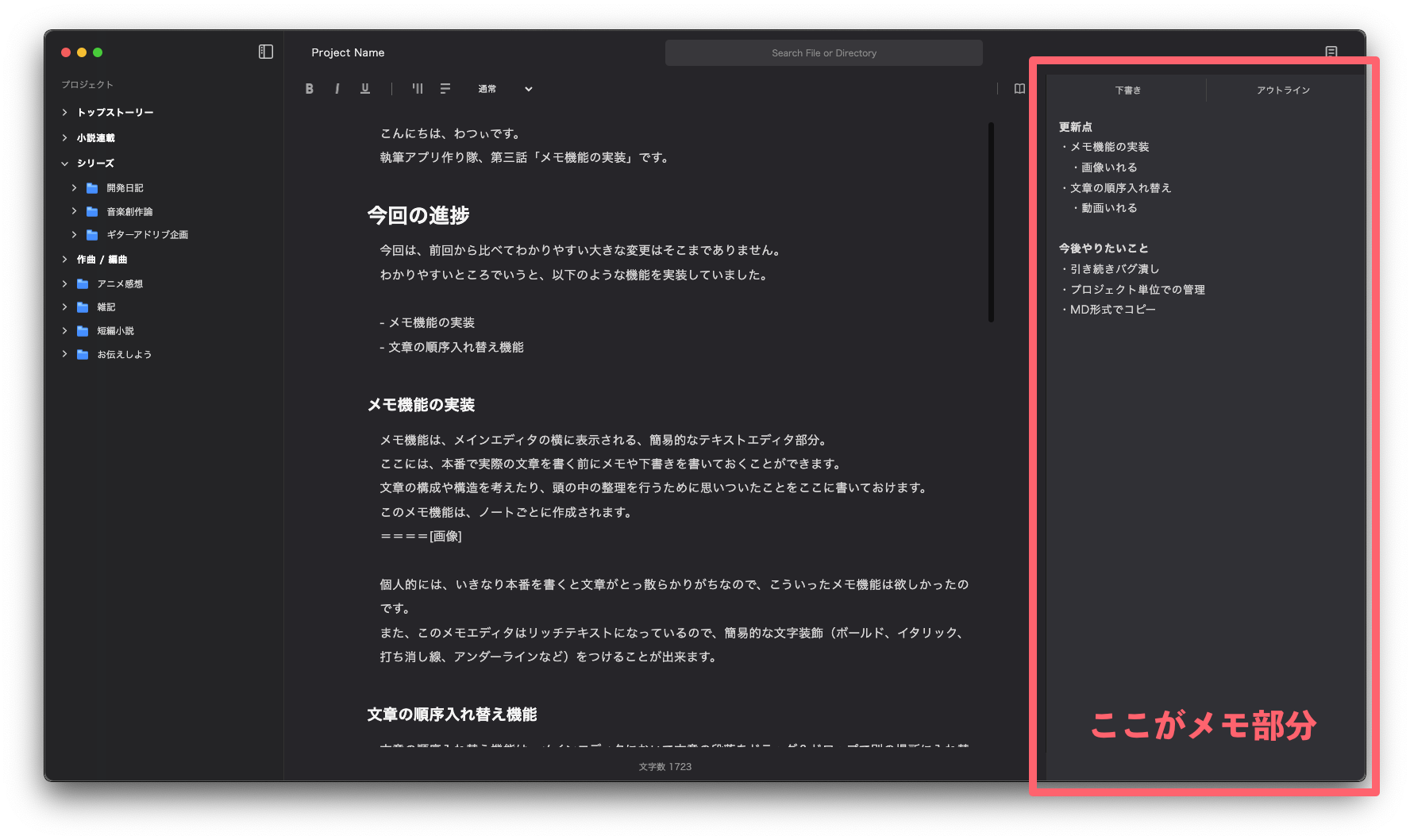Click the 文字数 1723 character count
This screenshot has width=1410, height=840.
pos(665,767)
